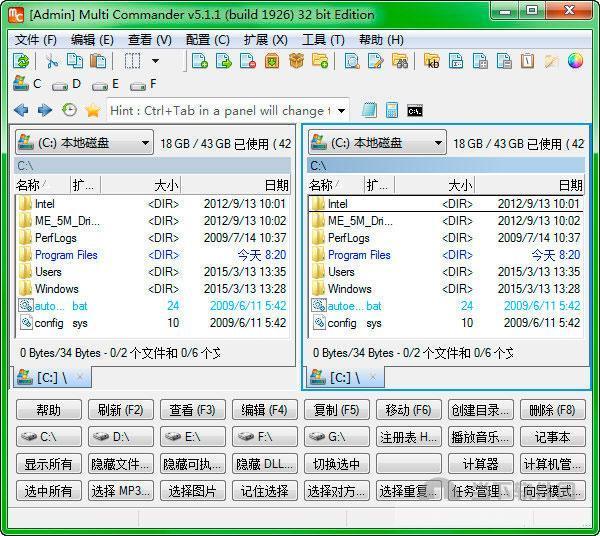
Task: Click the 刷新 (F2) button
Action: coord(121,410)
